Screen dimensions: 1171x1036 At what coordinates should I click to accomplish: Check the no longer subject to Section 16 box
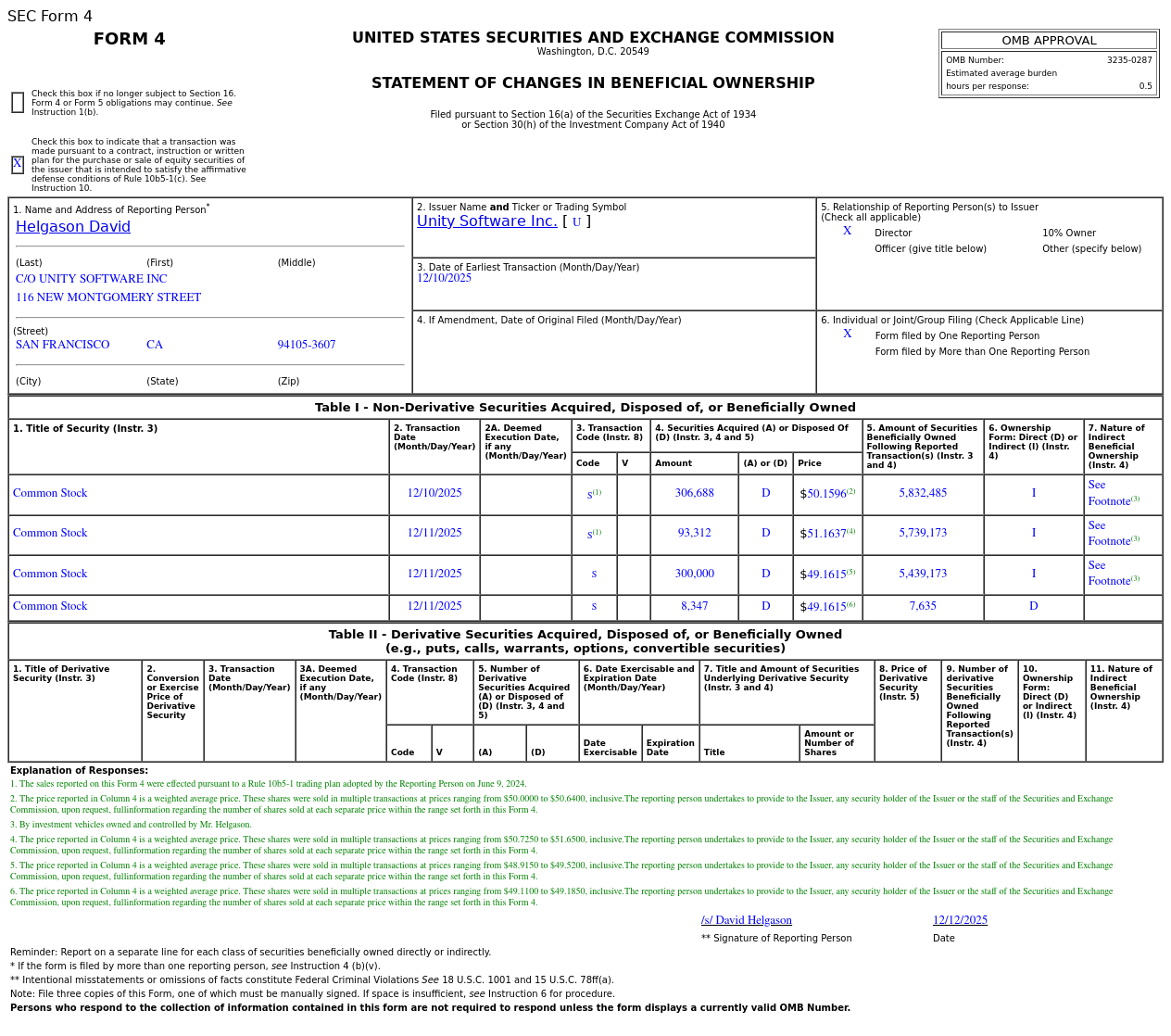[x=18, y=103]
